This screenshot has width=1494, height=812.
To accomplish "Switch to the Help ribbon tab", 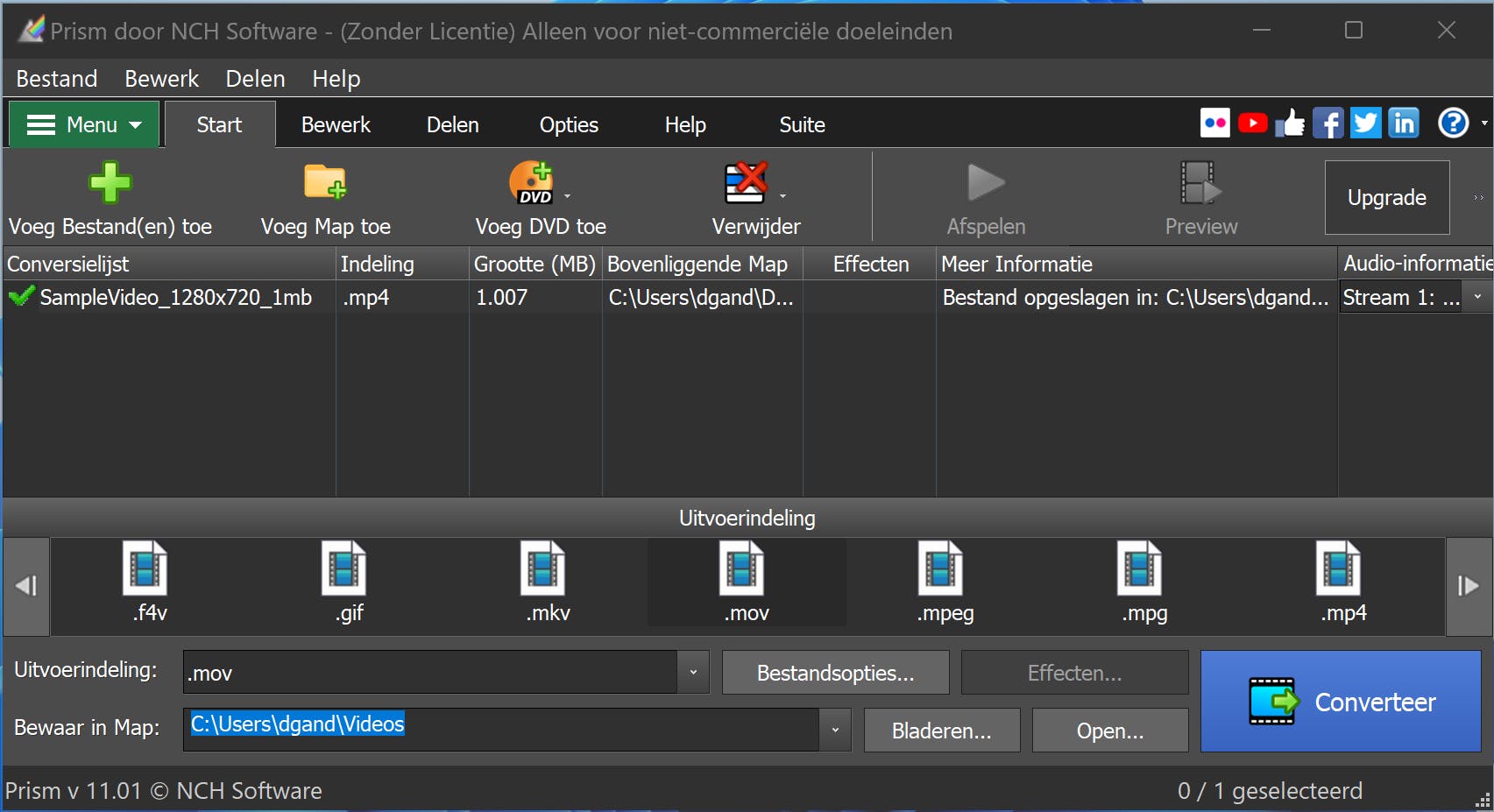I will click(x=685, y=124).
